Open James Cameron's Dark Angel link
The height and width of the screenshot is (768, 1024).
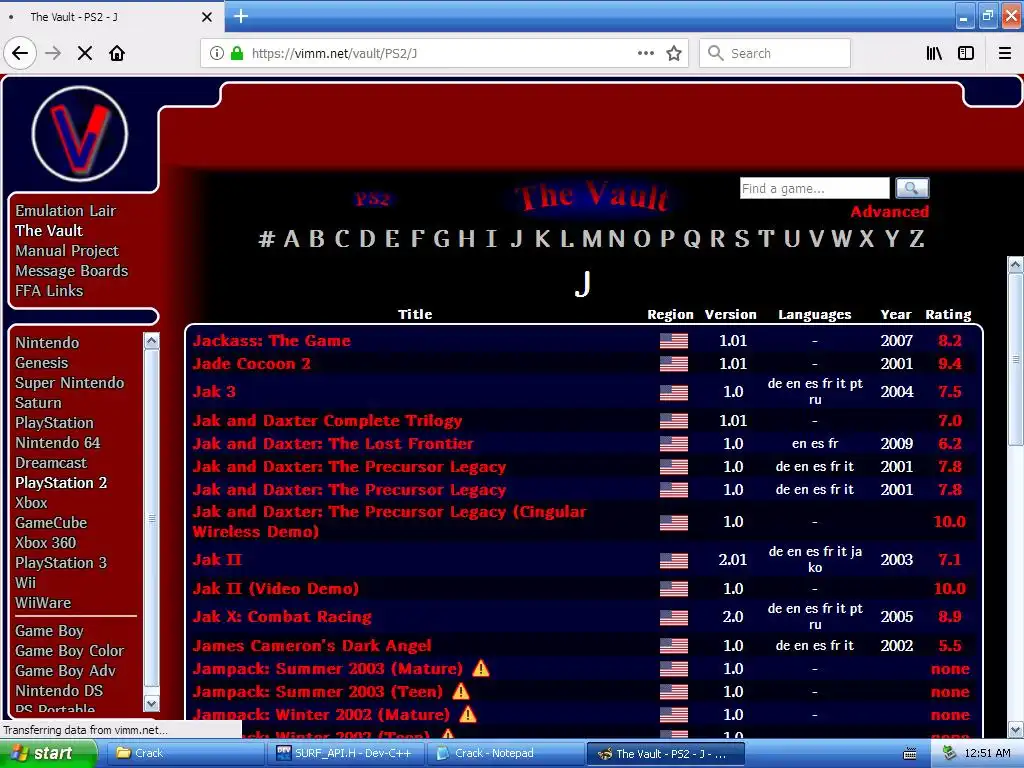point(312,645)
